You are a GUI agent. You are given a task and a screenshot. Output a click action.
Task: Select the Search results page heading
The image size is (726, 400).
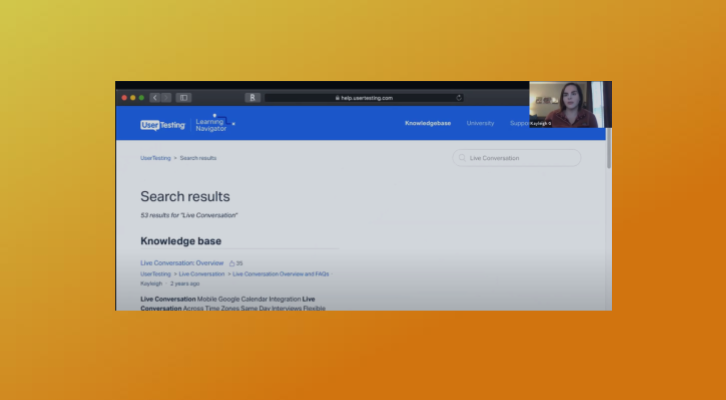[x=185, y=196]
